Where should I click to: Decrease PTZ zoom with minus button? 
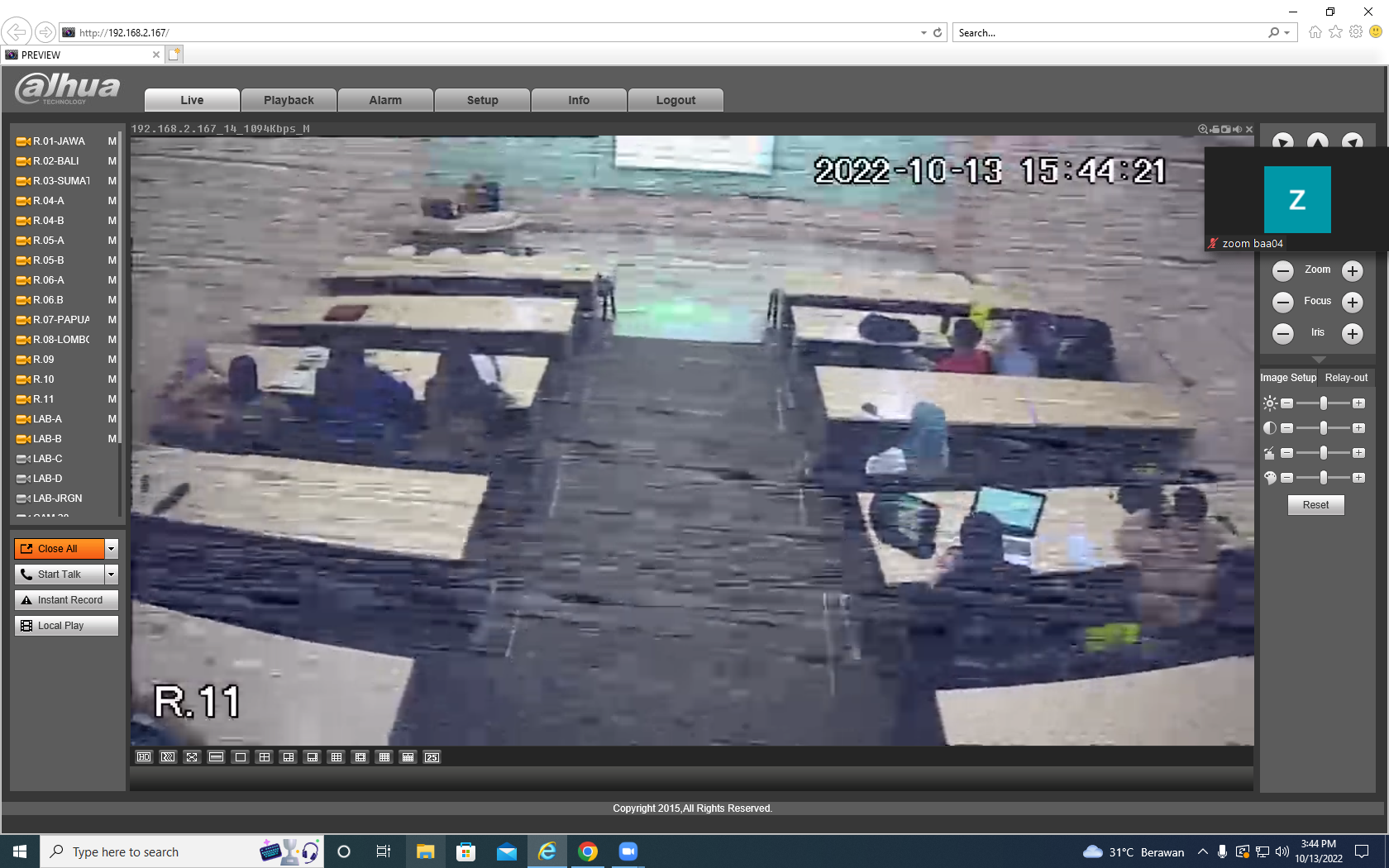(x=1283, y=271)
